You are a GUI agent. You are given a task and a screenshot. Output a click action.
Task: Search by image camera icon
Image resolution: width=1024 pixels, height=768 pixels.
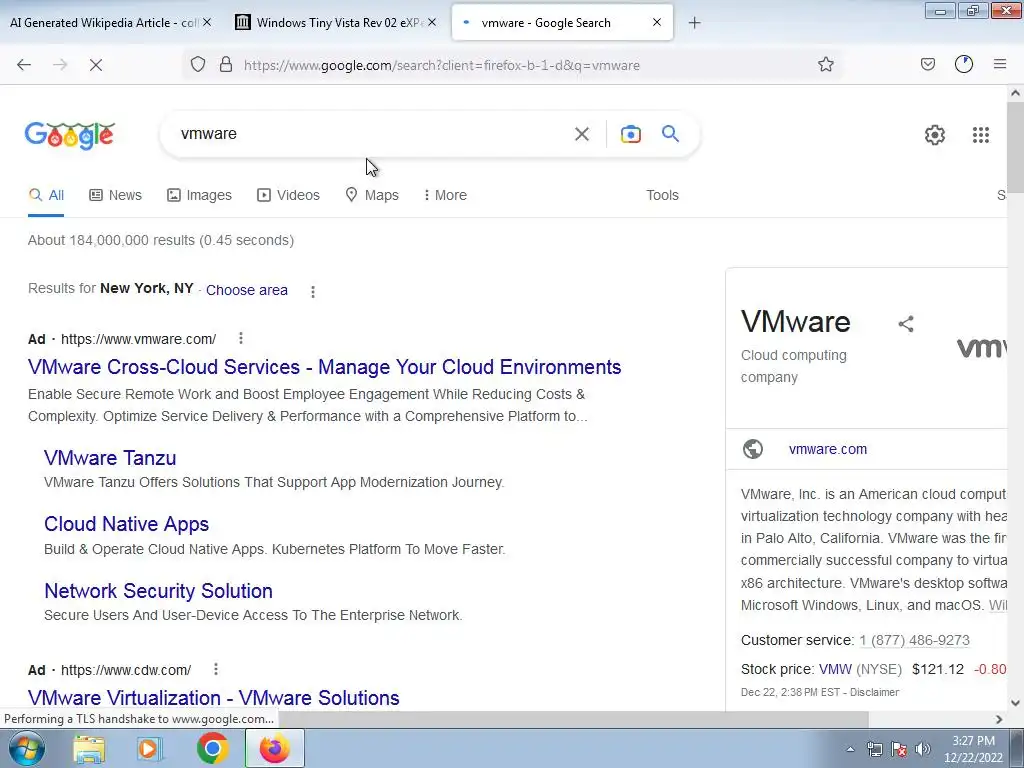(630, 135)
